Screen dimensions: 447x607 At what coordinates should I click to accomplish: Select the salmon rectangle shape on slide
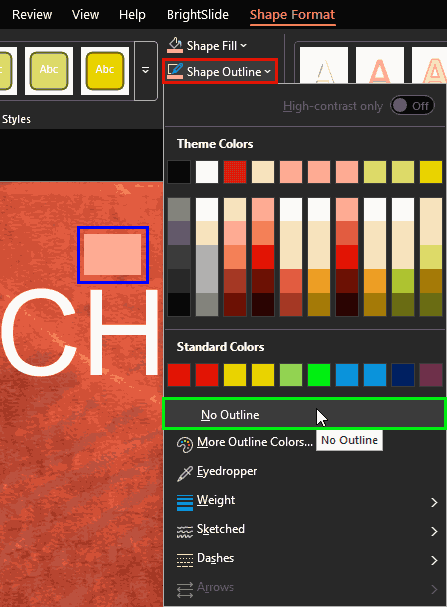coord(113,254)
